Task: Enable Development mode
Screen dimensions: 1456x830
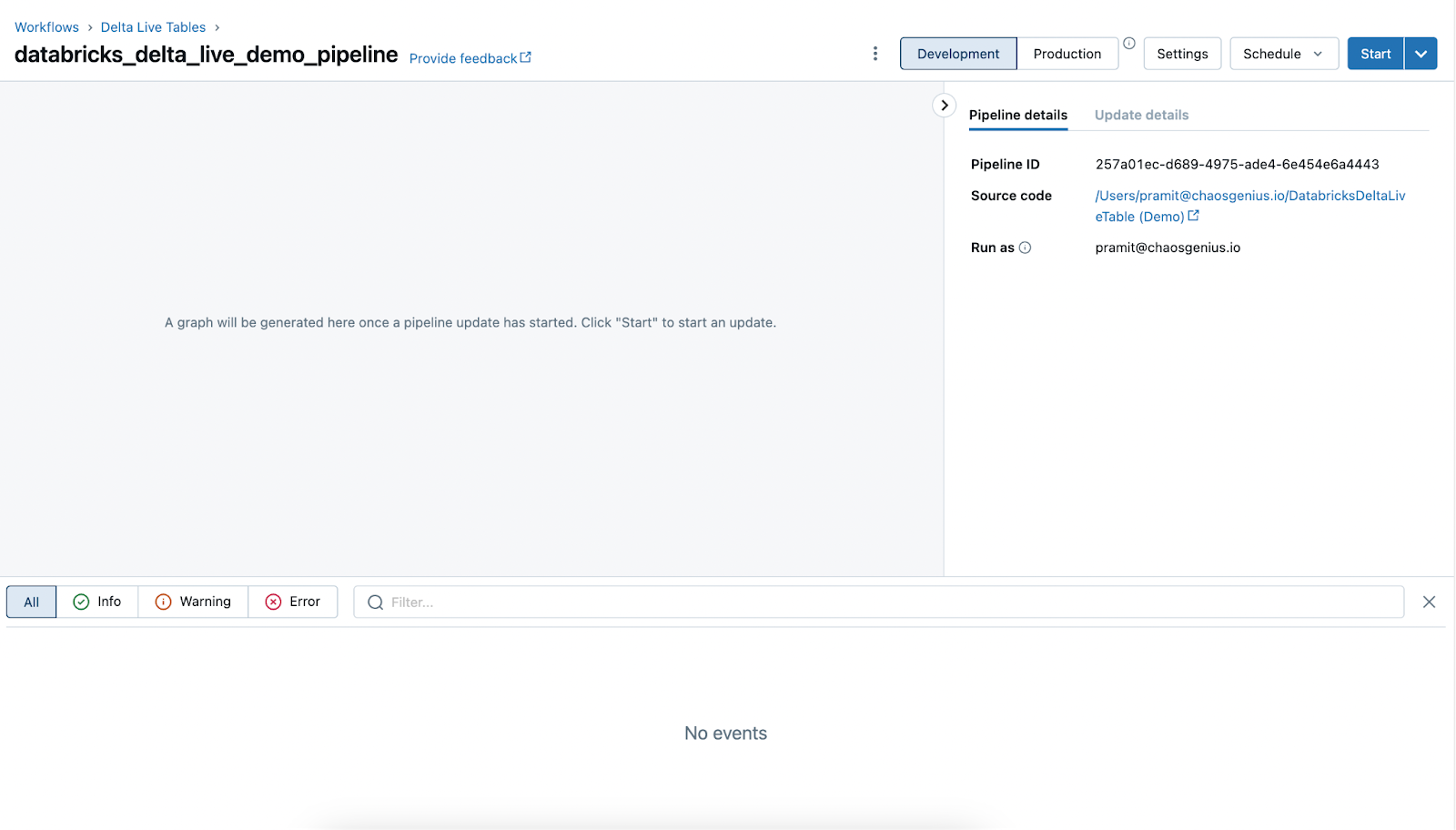Action: (x=957, y=53)
